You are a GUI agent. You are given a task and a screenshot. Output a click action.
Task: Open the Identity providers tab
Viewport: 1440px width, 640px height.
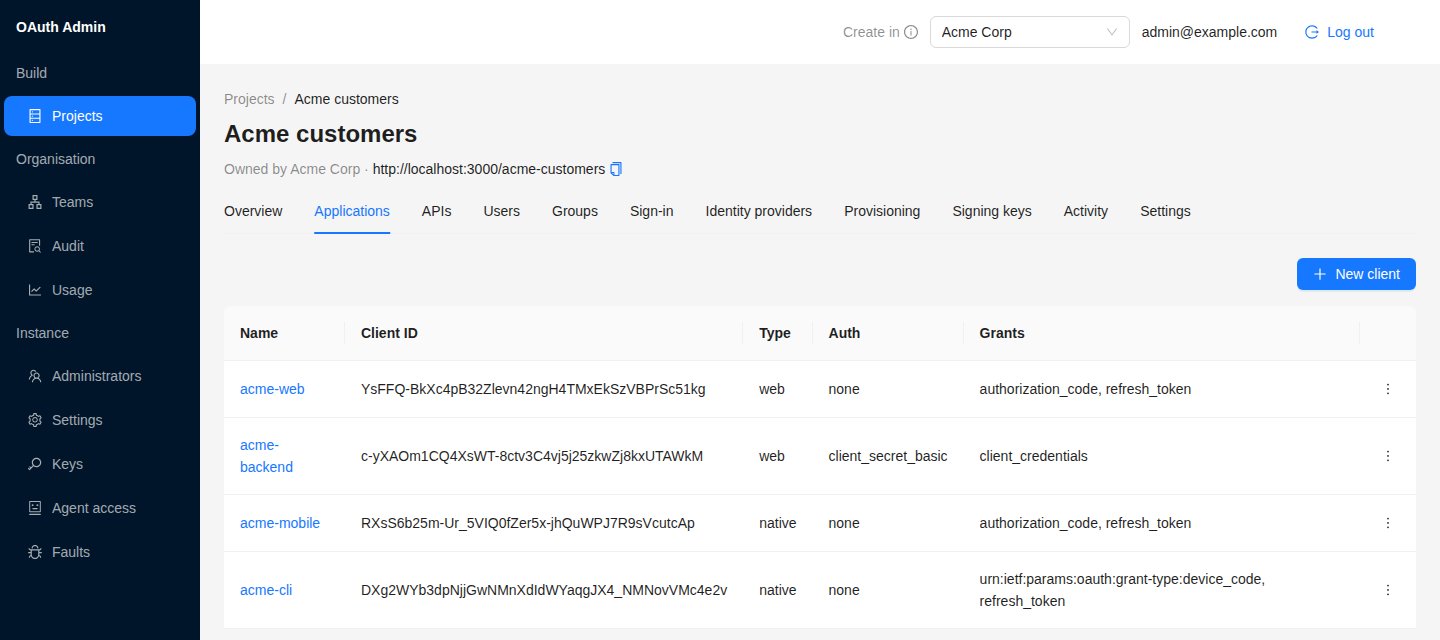point(759,211)
